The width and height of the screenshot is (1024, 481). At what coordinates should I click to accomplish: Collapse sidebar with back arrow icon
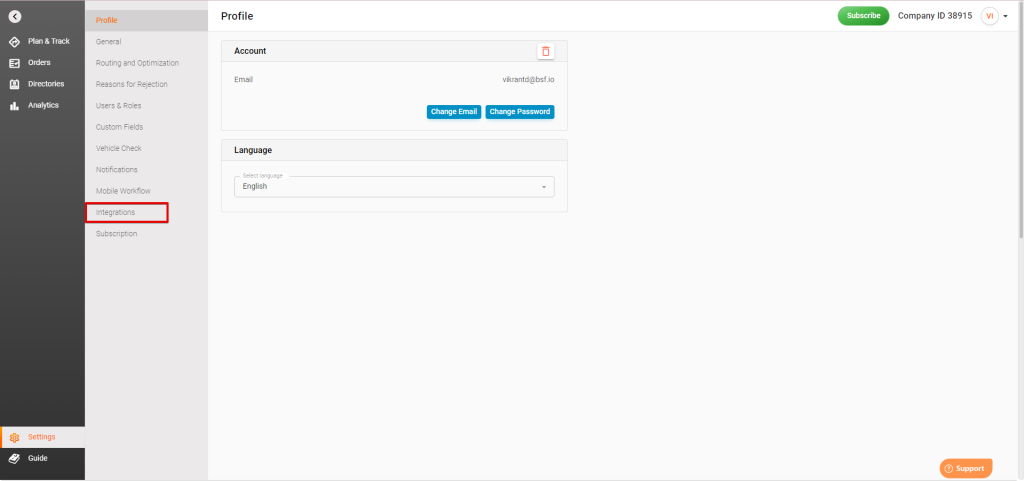[14, 15]
